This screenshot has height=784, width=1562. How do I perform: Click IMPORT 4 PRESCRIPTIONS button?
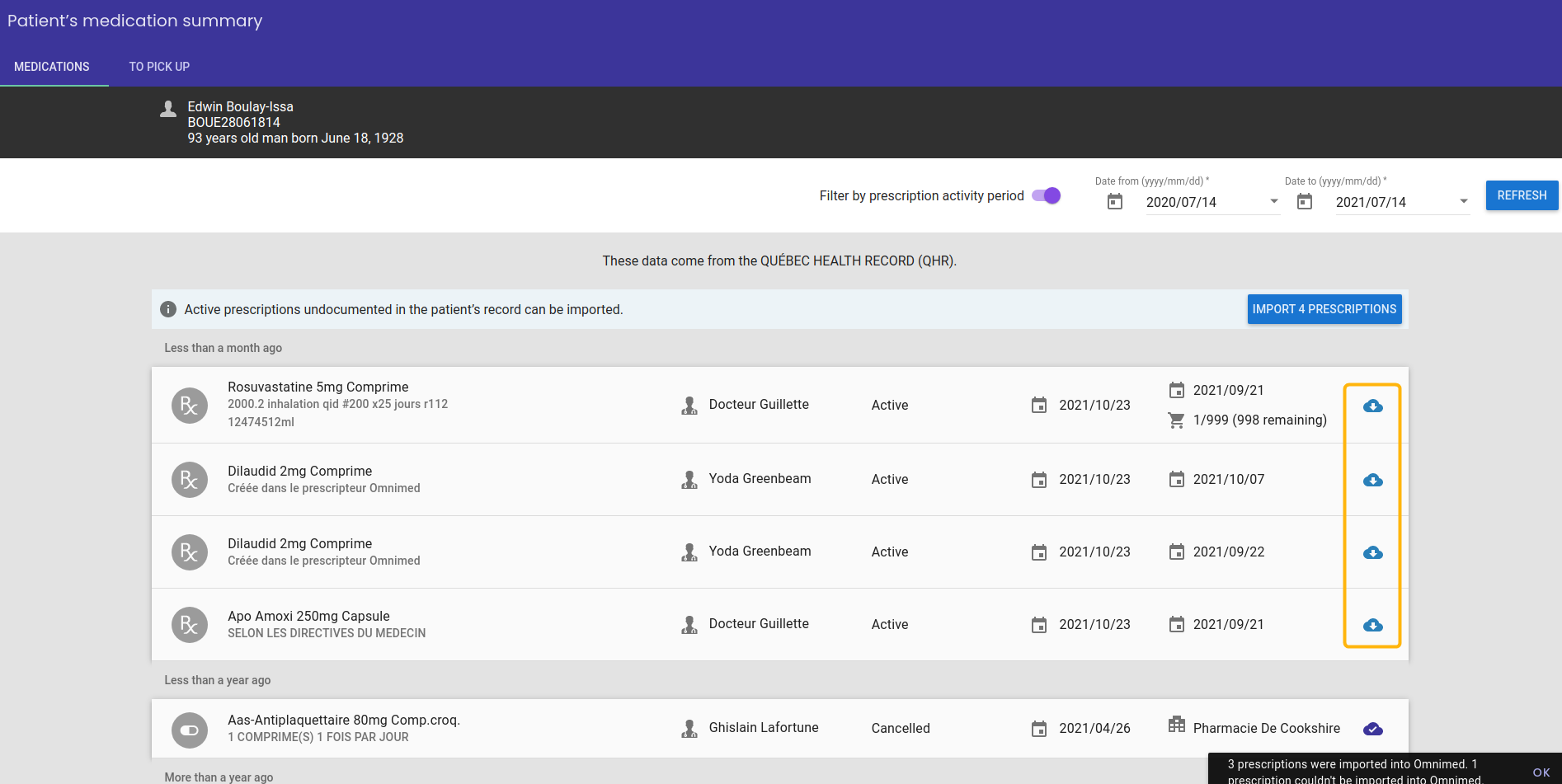point(1324,309)
